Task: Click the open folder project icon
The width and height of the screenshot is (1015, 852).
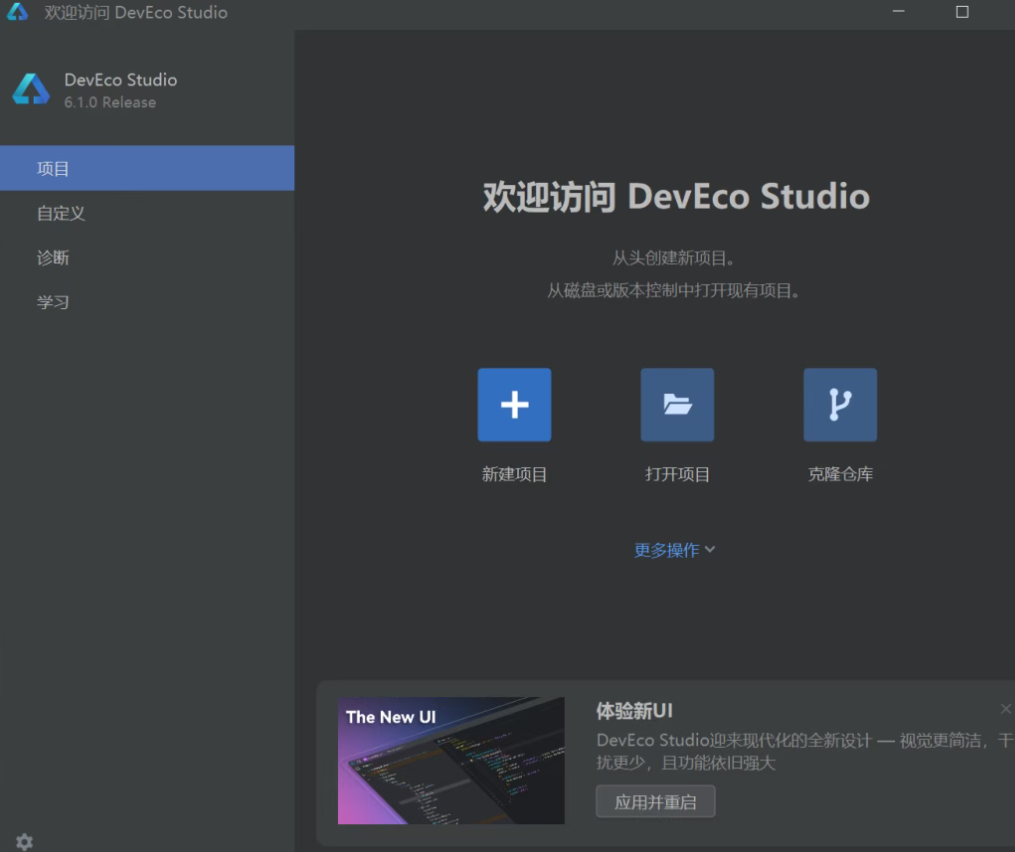Action: [677, 405]
